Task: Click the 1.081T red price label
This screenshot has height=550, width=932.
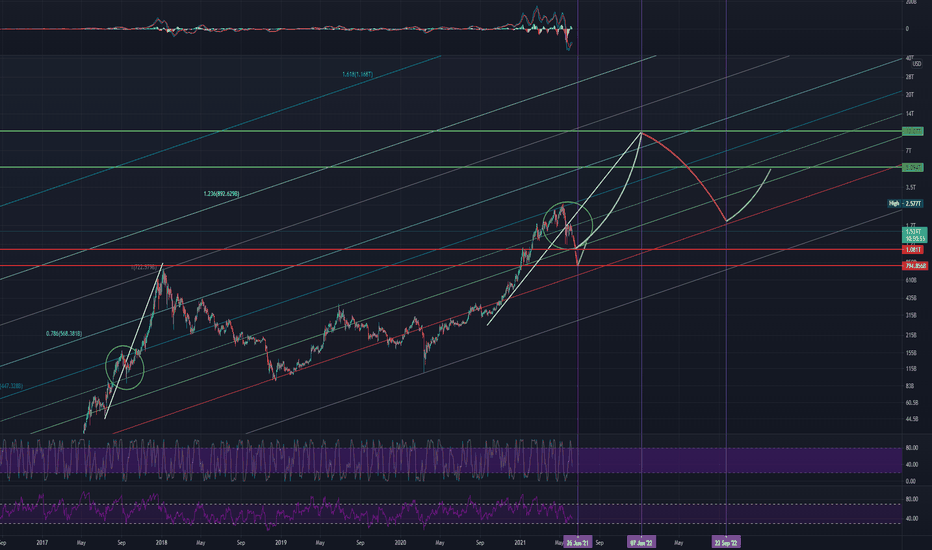Action: 912,250
